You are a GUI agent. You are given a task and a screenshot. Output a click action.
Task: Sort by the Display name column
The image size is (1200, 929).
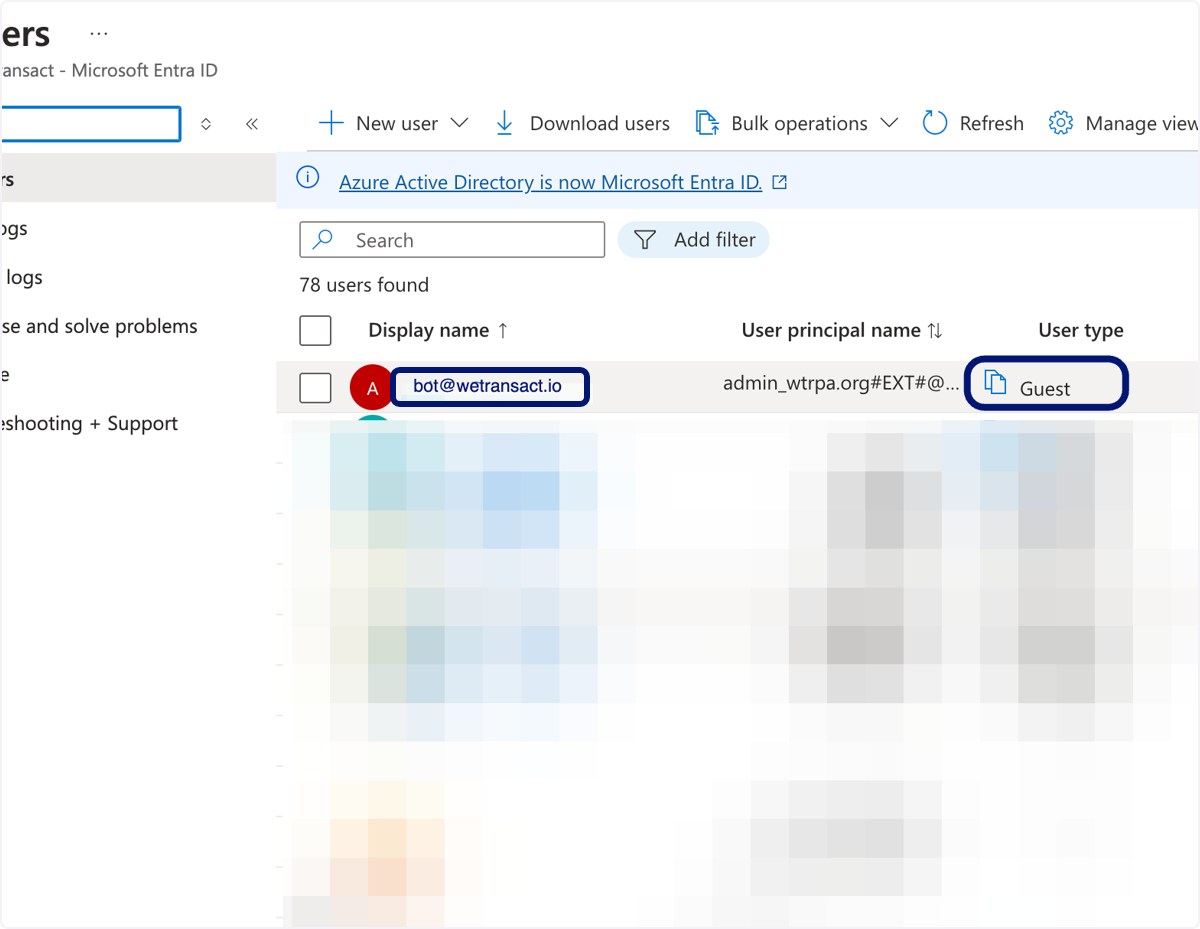pyautogui.click(x=438, y=330)
